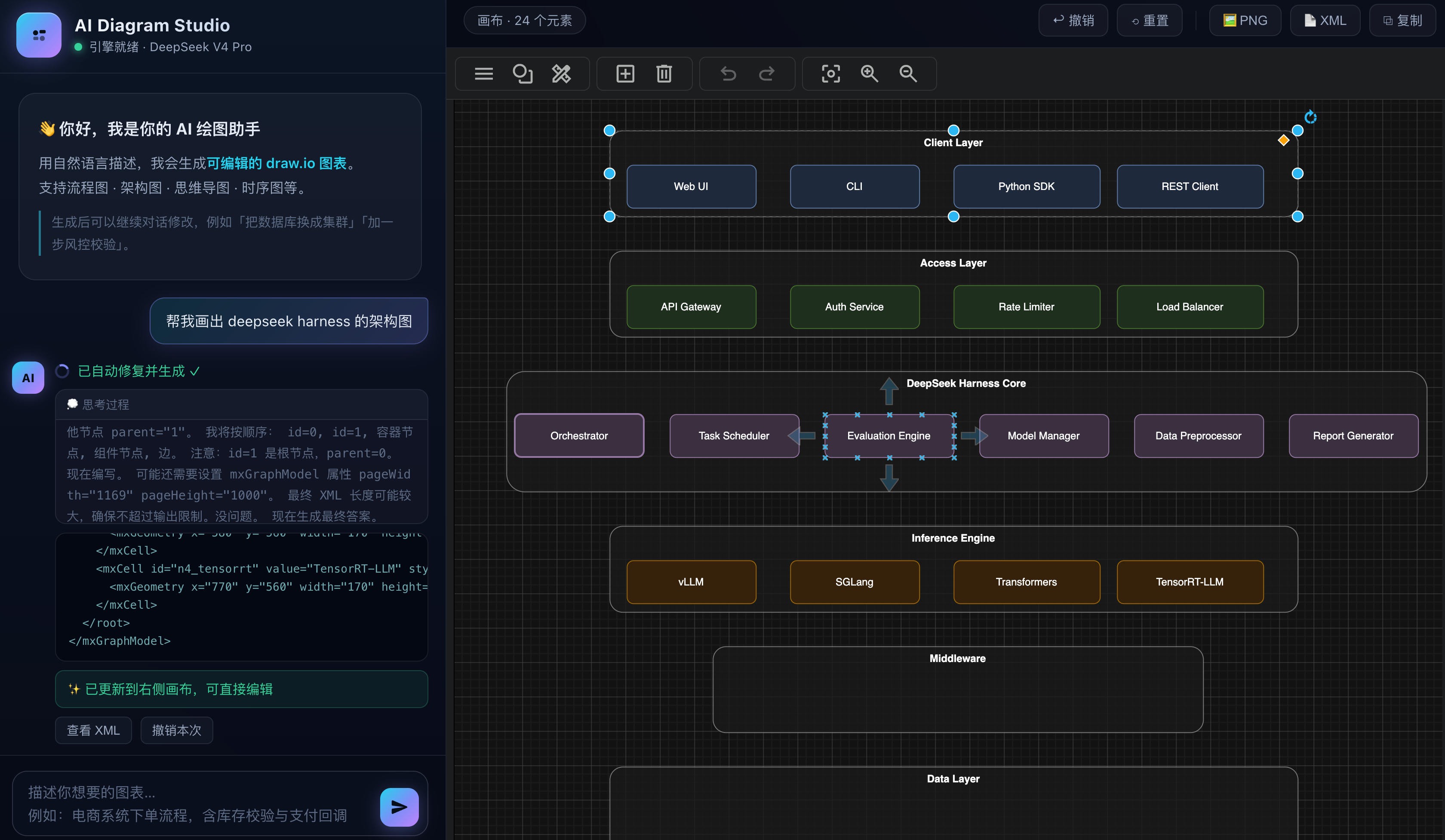Select the Model Manager node

(x=1044, y=436)
